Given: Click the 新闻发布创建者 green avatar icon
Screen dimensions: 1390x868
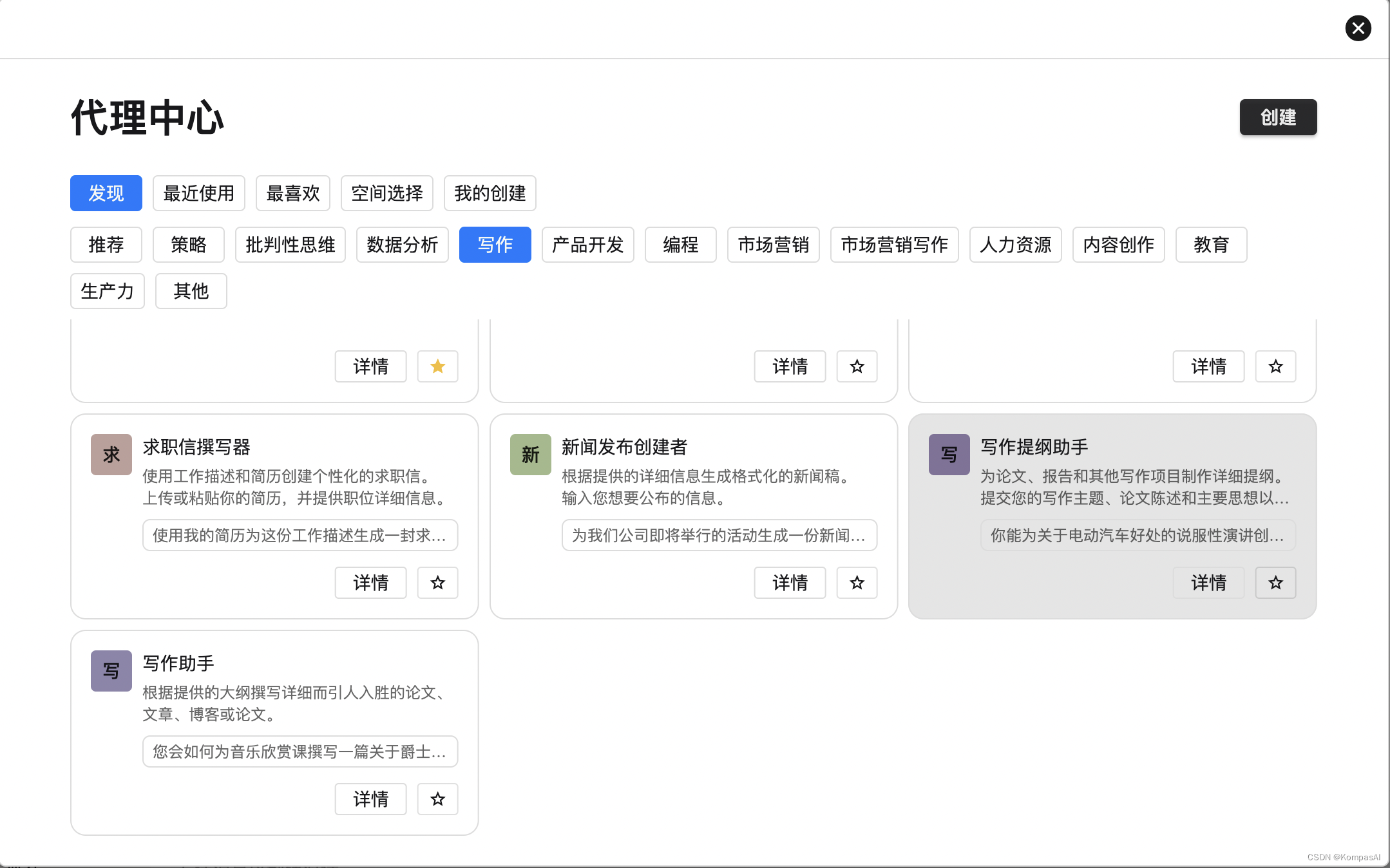Looking at the screenshot, I should click(x=530, y=455).
